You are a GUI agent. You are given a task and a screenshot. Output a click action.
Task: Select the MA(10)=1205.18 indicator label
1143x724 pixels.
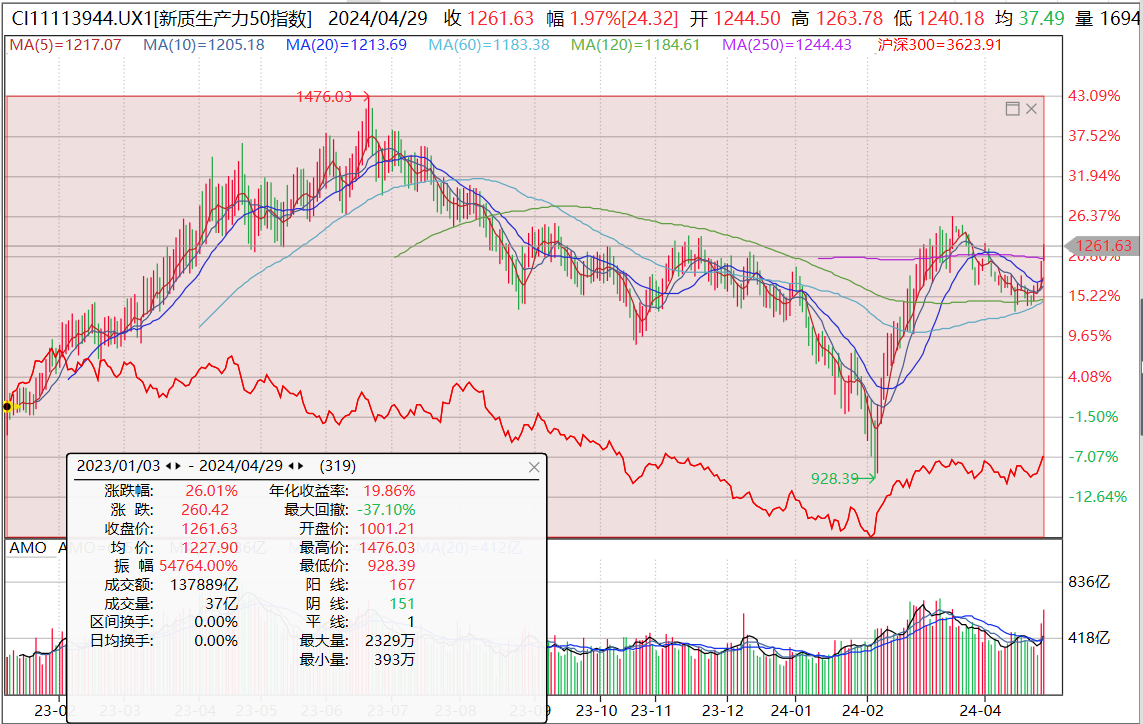[203, 44]
